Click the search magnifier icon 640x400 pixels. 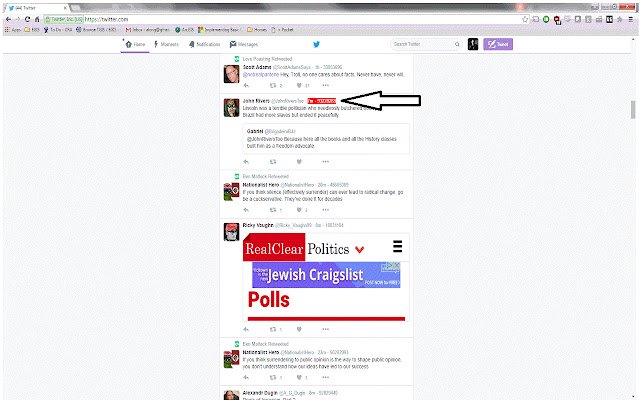point(457,44)
